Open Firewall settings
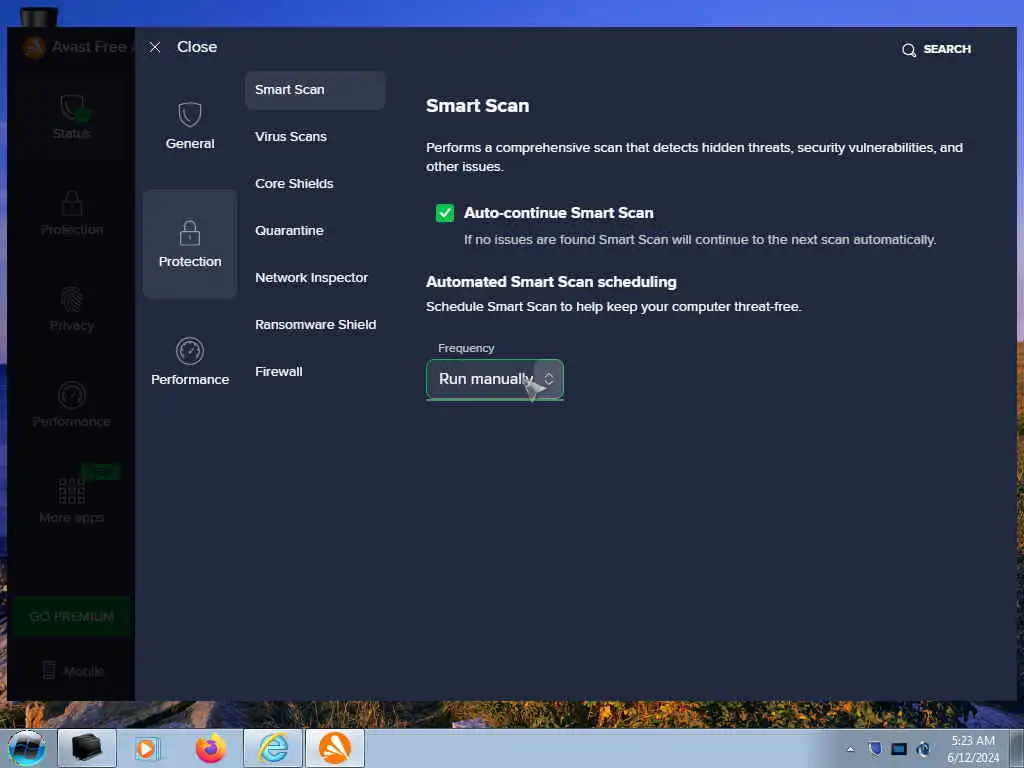 pos(279,372)
